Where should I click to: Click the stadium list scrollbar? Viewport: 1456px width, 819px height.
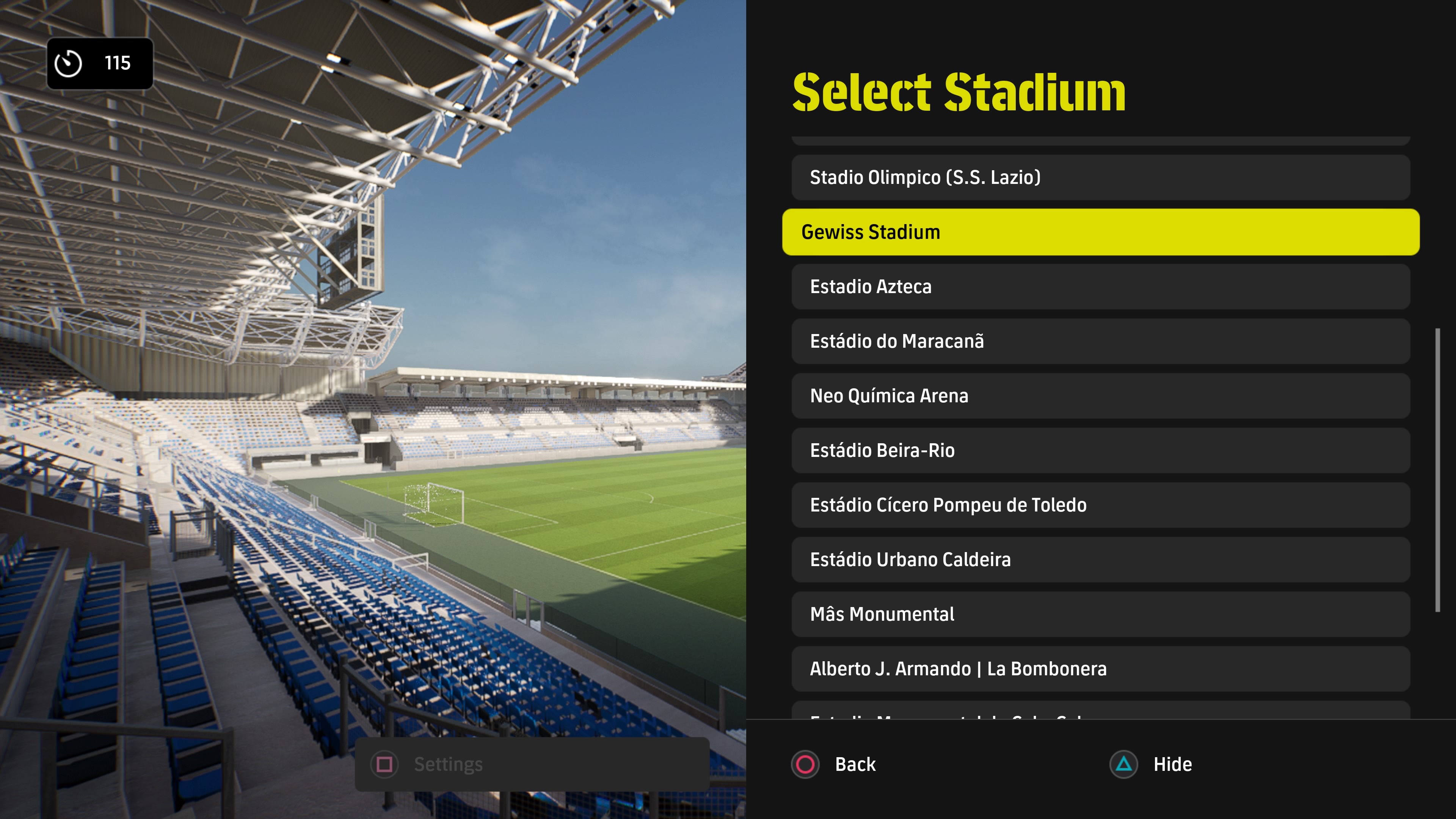(x=1437, y=469)
